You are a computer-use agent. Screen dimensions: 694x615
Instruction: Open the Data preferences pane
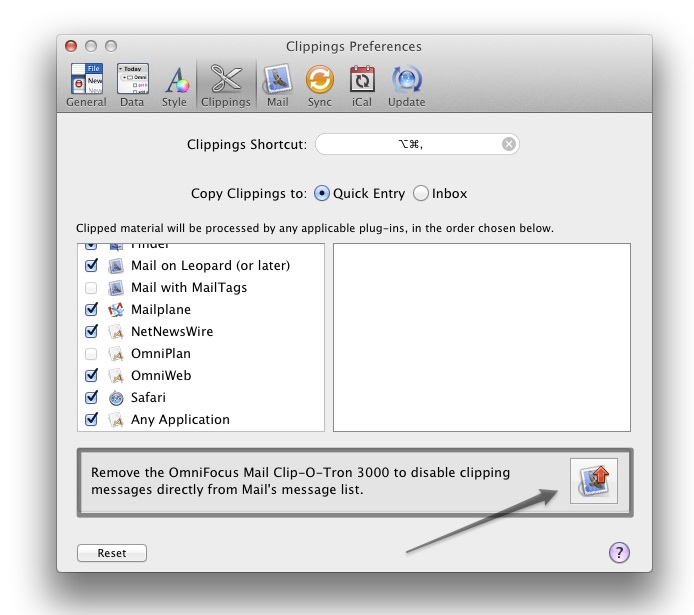point(132,85)
